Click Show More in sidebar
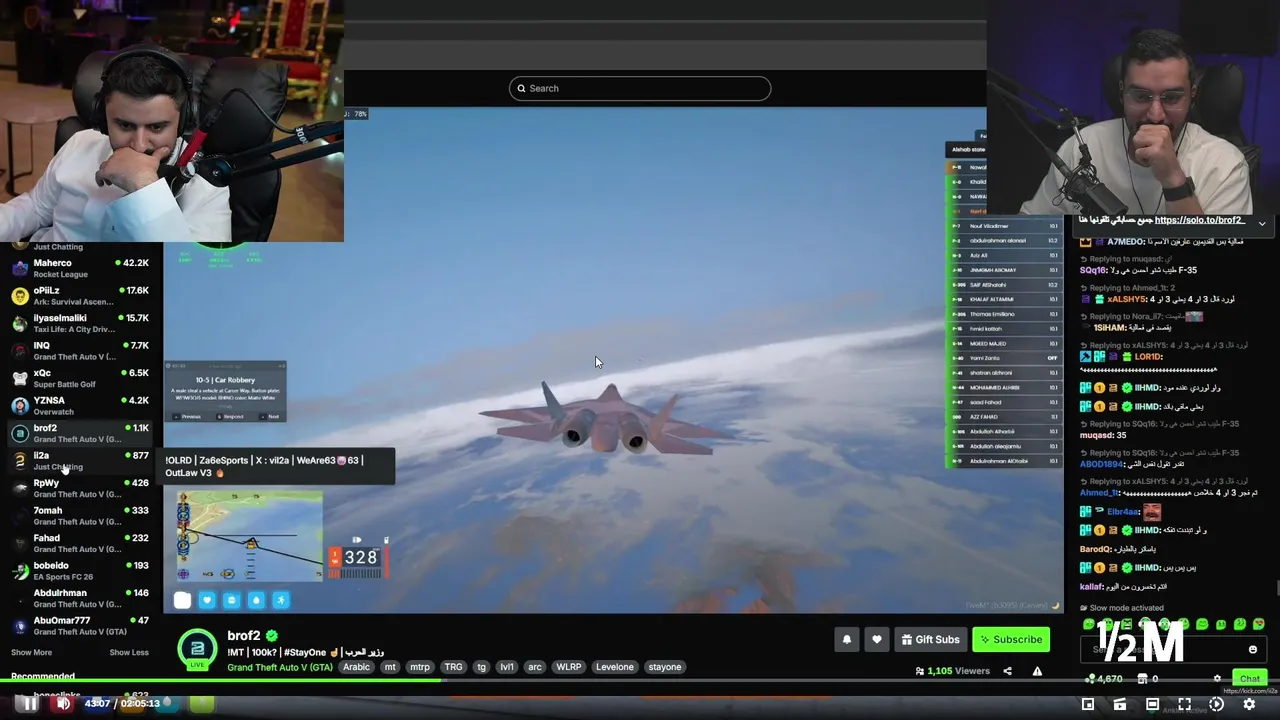1280x720 pixels. 31,653
